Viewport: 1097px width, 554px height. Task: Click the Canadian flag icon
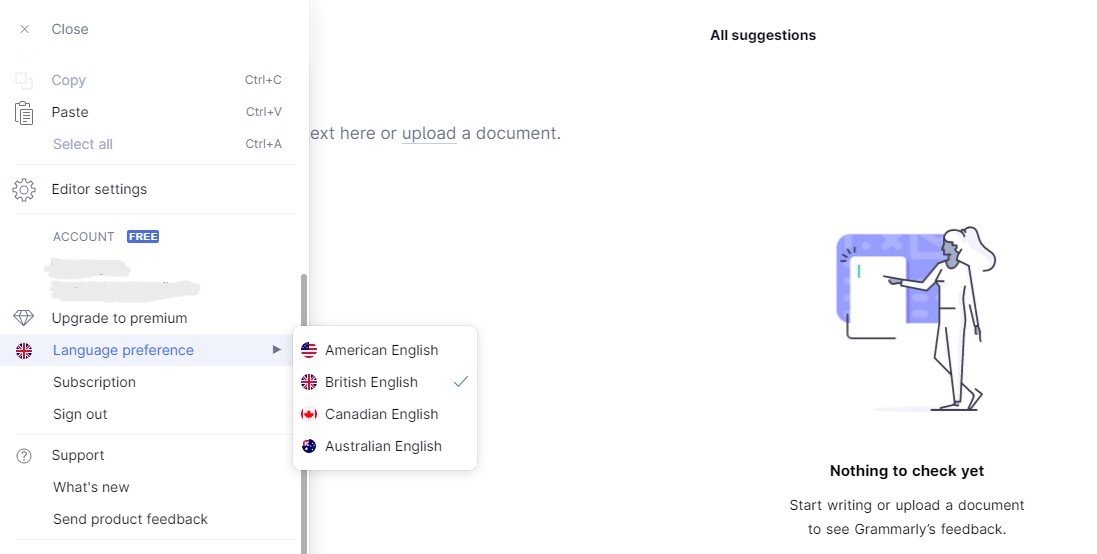click(309, 414)
